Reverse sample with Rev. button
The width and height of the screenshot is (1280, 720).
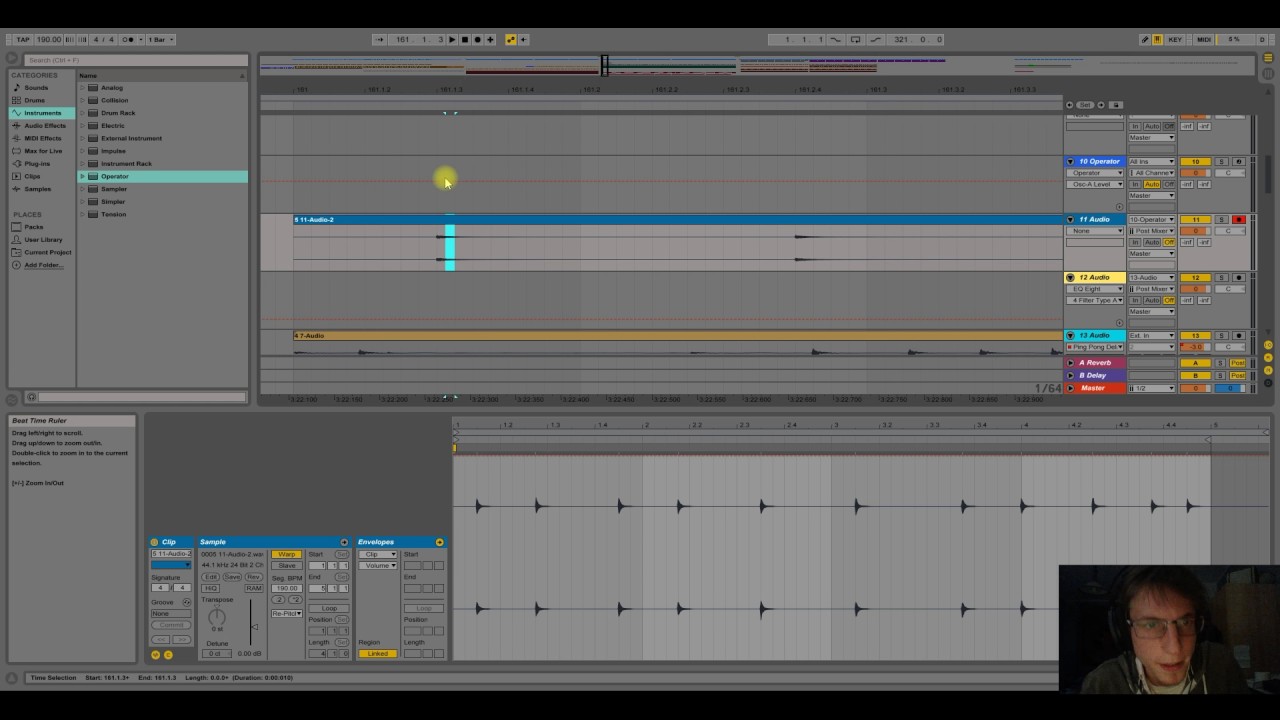click(x=253, y=577)
